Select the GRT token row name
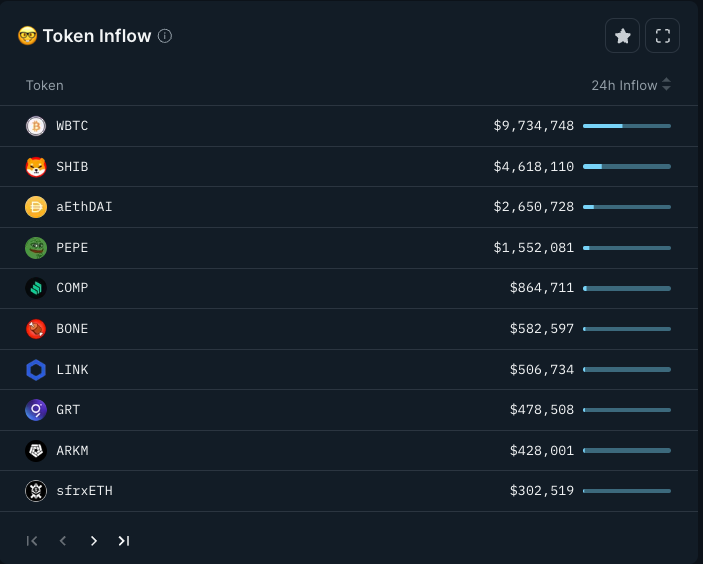The width and height of the screenshot is (703, 564). (68, 410)
